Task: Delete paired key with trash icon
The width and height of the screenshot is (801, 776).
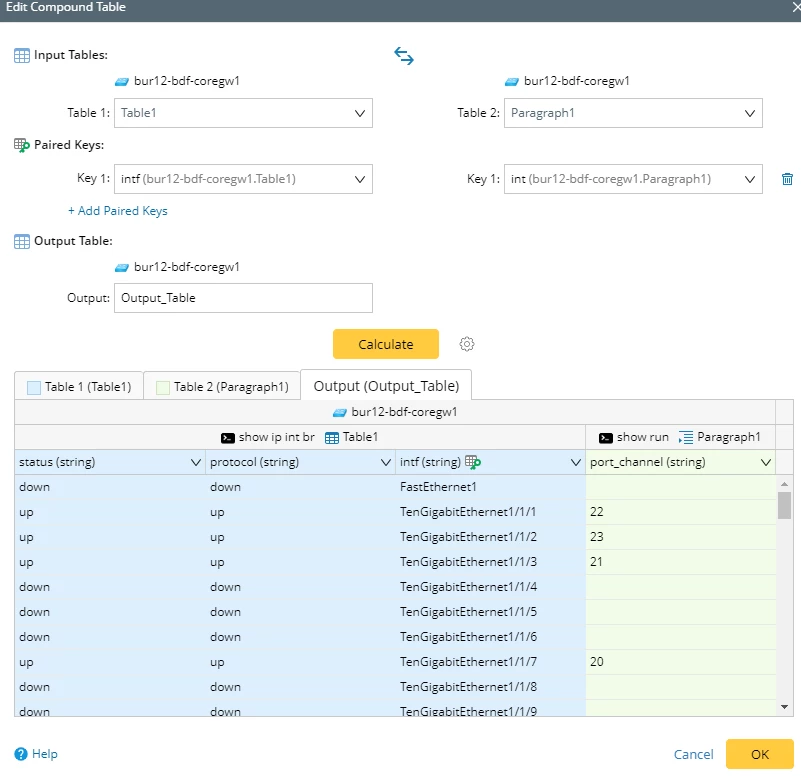Action: [787, 179]
